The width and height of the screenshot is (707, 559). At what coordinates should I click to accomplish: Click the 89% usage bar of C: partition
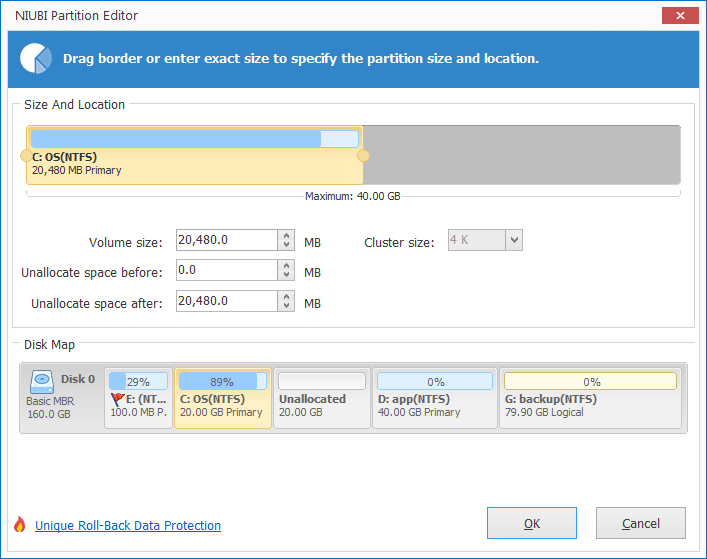223,381
